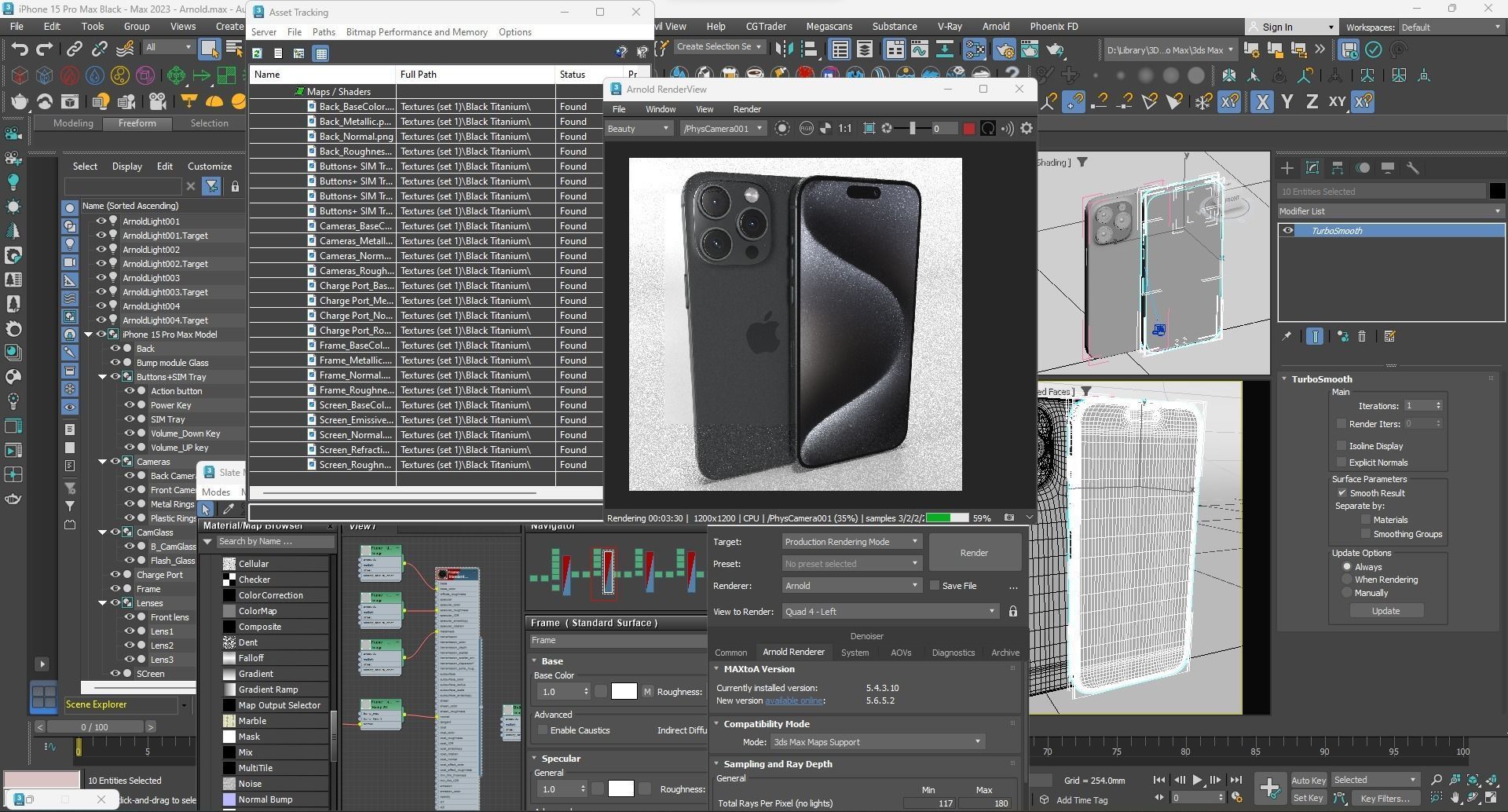Screen dimensions: 1508x812
Task: Toggle Enable Caustics checkbox
Action: point(543,730)
